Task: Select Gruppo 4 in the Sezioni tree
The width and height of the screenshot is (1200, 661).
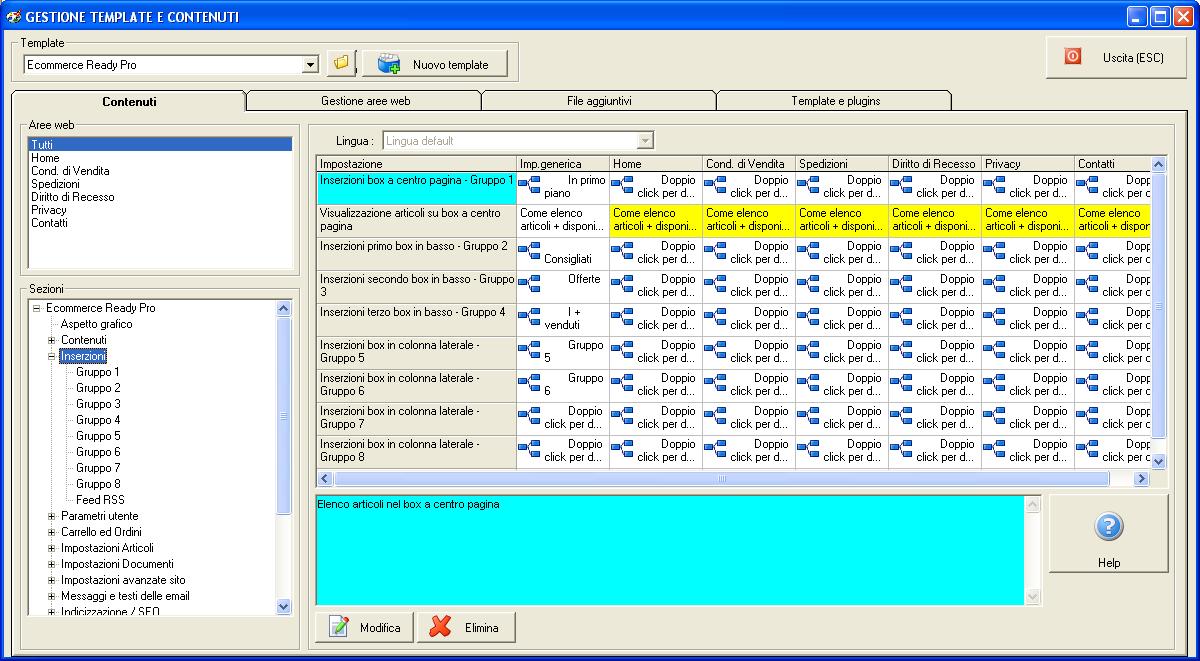Action: (98, 420)
